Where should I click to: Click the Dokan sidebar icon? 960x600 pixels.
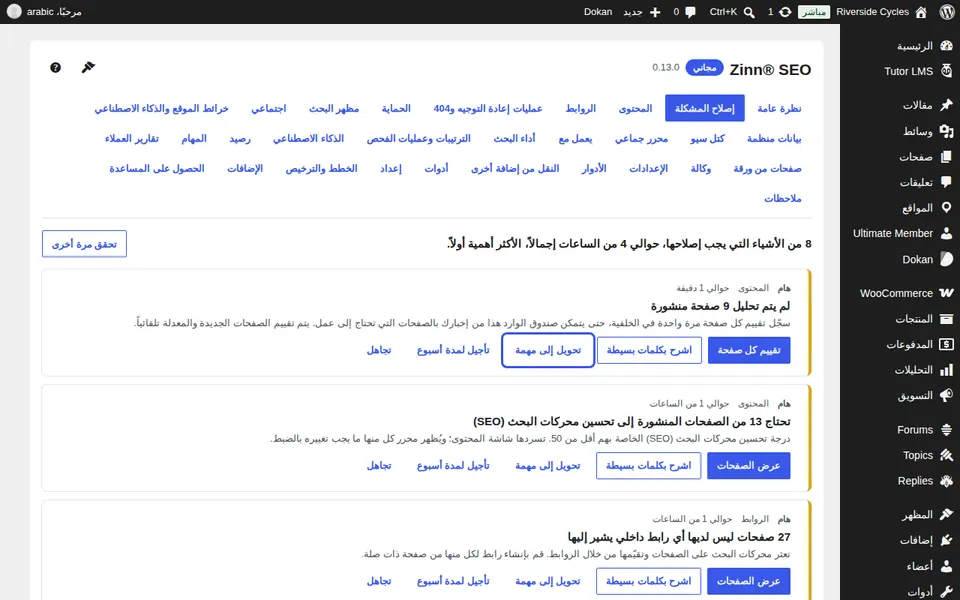pyautogui.click(x=946, y=259)
